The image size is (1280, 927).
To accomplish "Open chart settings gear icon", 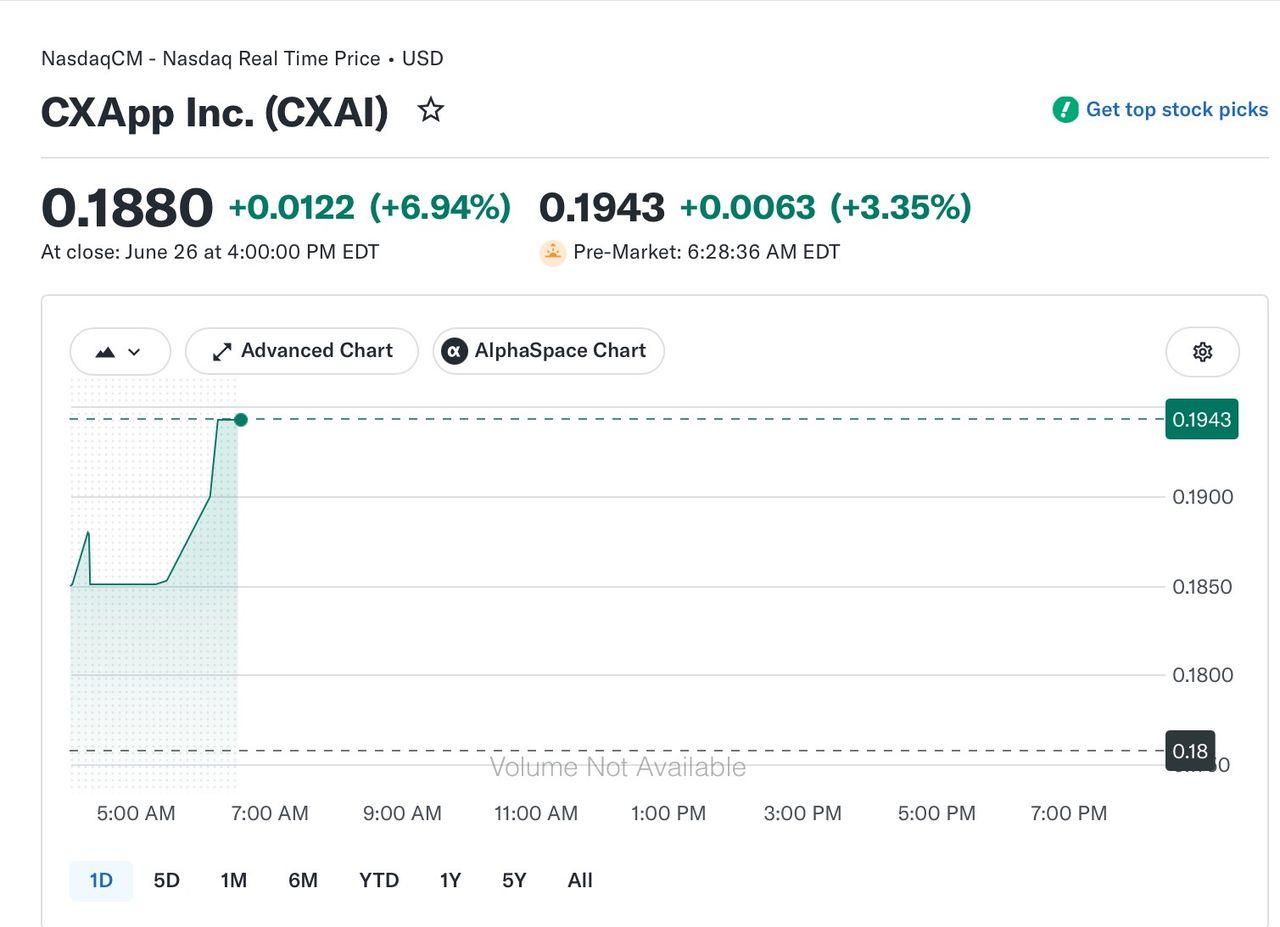I will [x=1203, y=352].
